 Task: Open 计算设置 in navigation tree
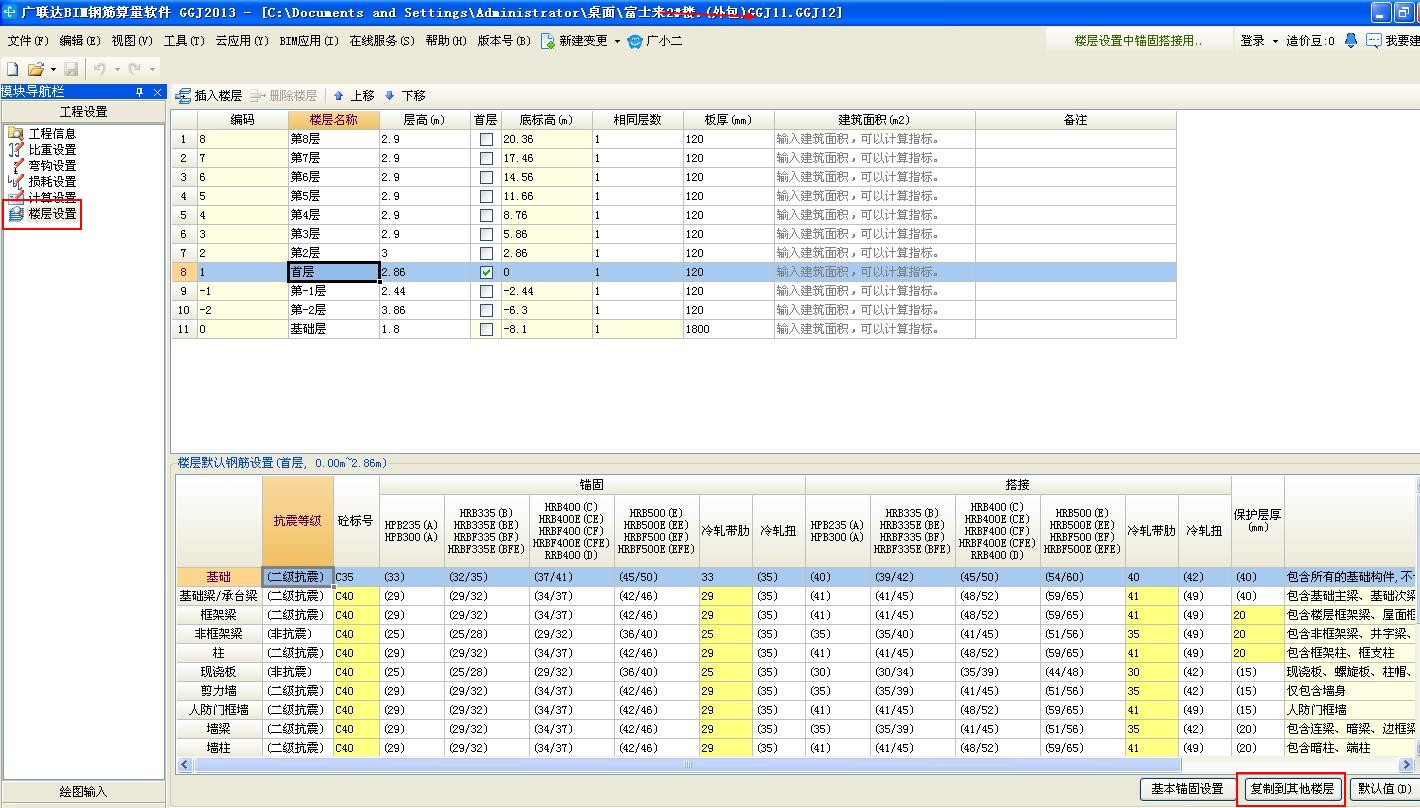(42, 198)
